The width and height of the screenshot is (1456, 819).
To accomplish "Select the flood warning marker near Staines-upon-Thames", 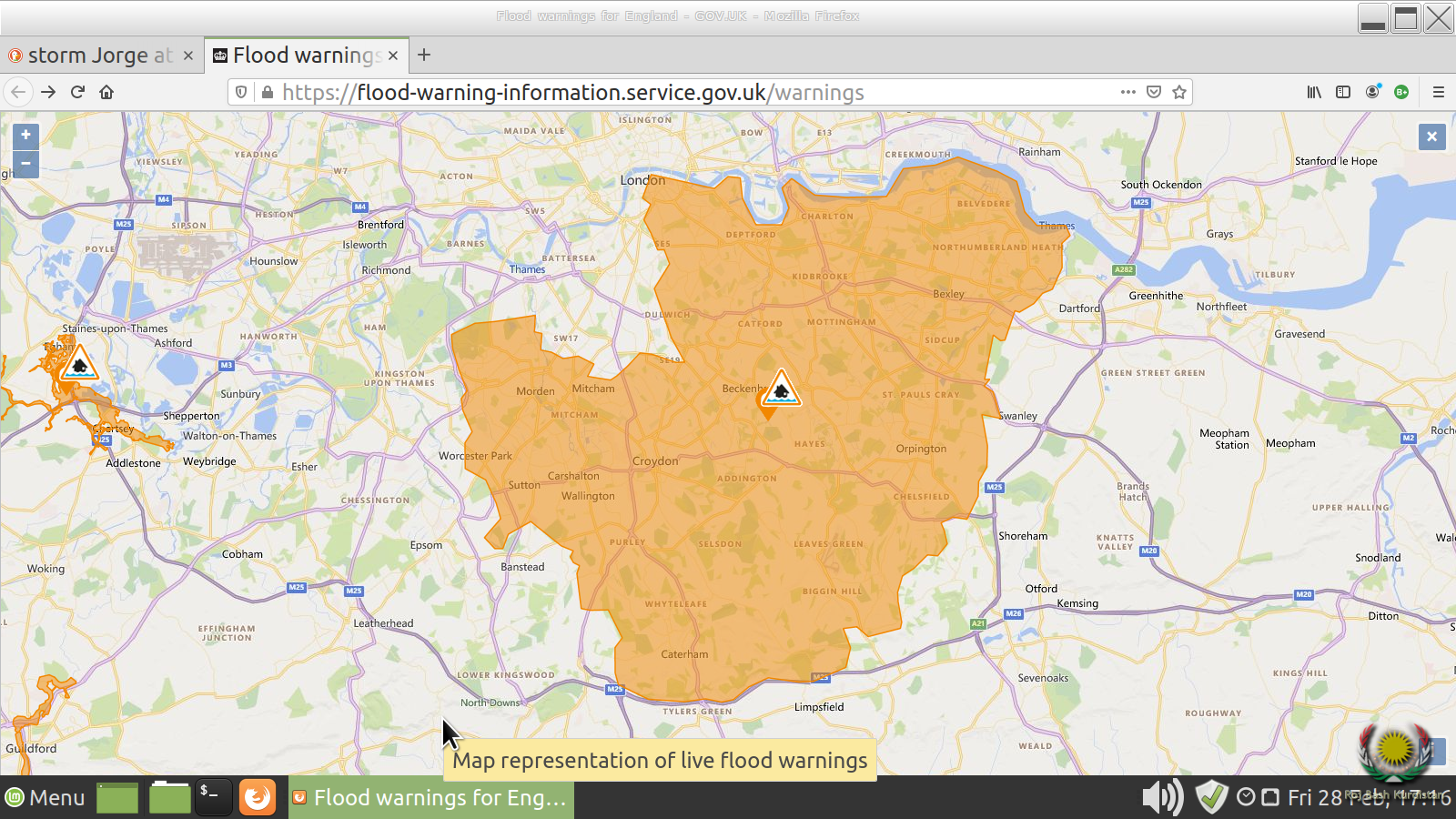I will tap(79, 365).
